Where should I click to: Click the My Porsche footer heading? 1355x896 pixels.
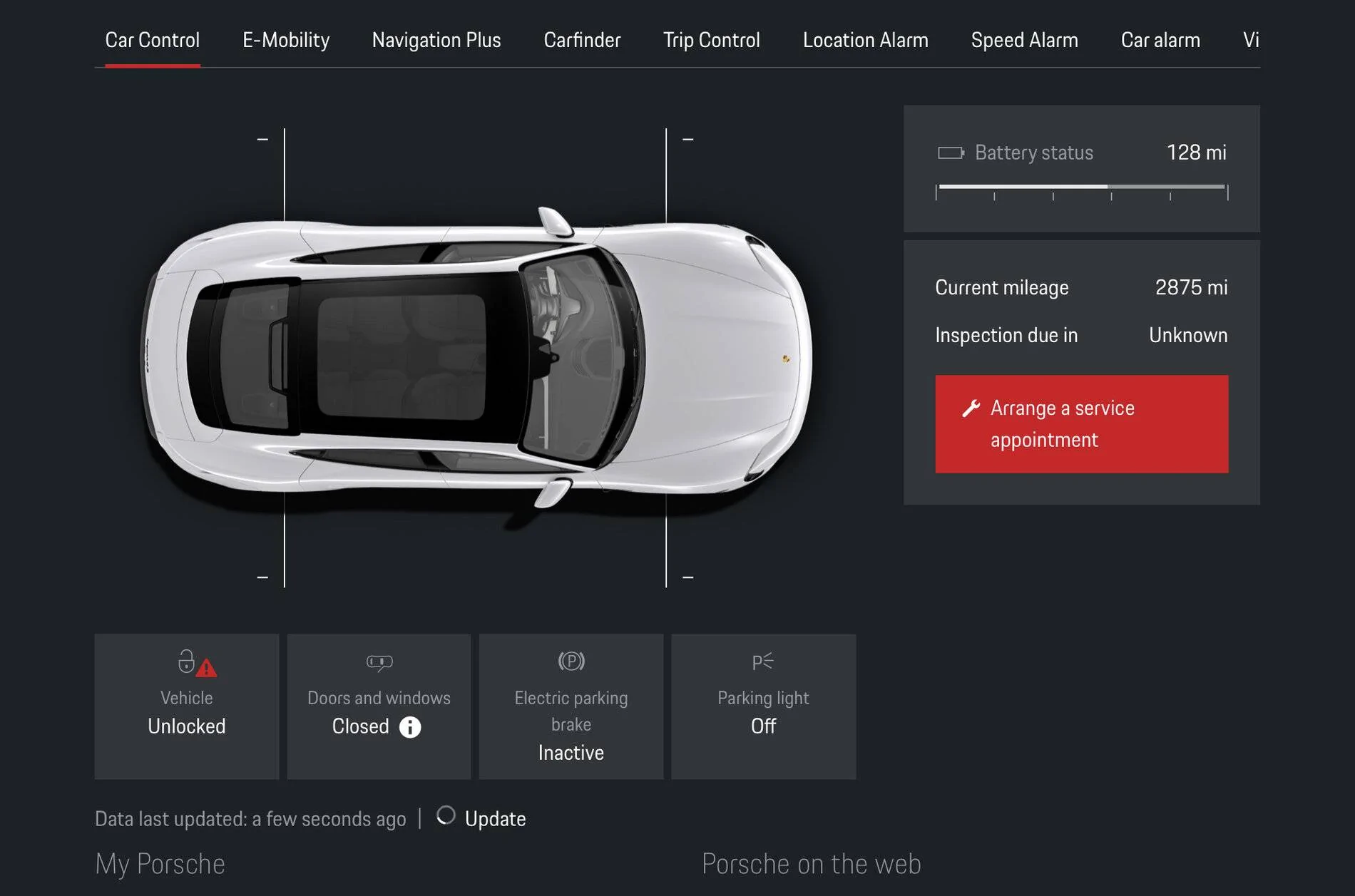(160, 864)
